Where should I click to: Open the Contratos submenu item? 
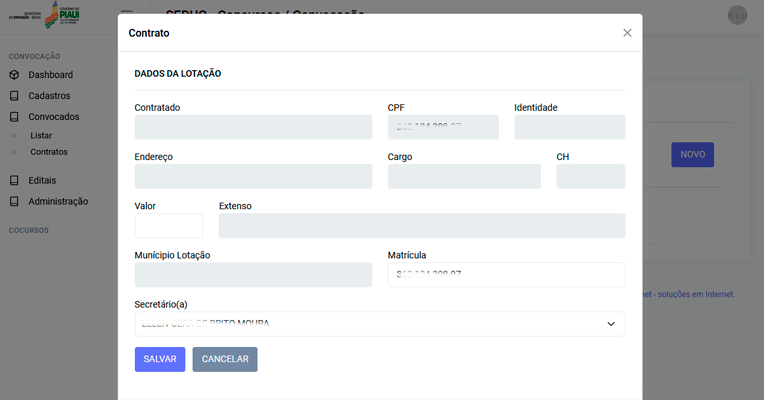[49, 152]
